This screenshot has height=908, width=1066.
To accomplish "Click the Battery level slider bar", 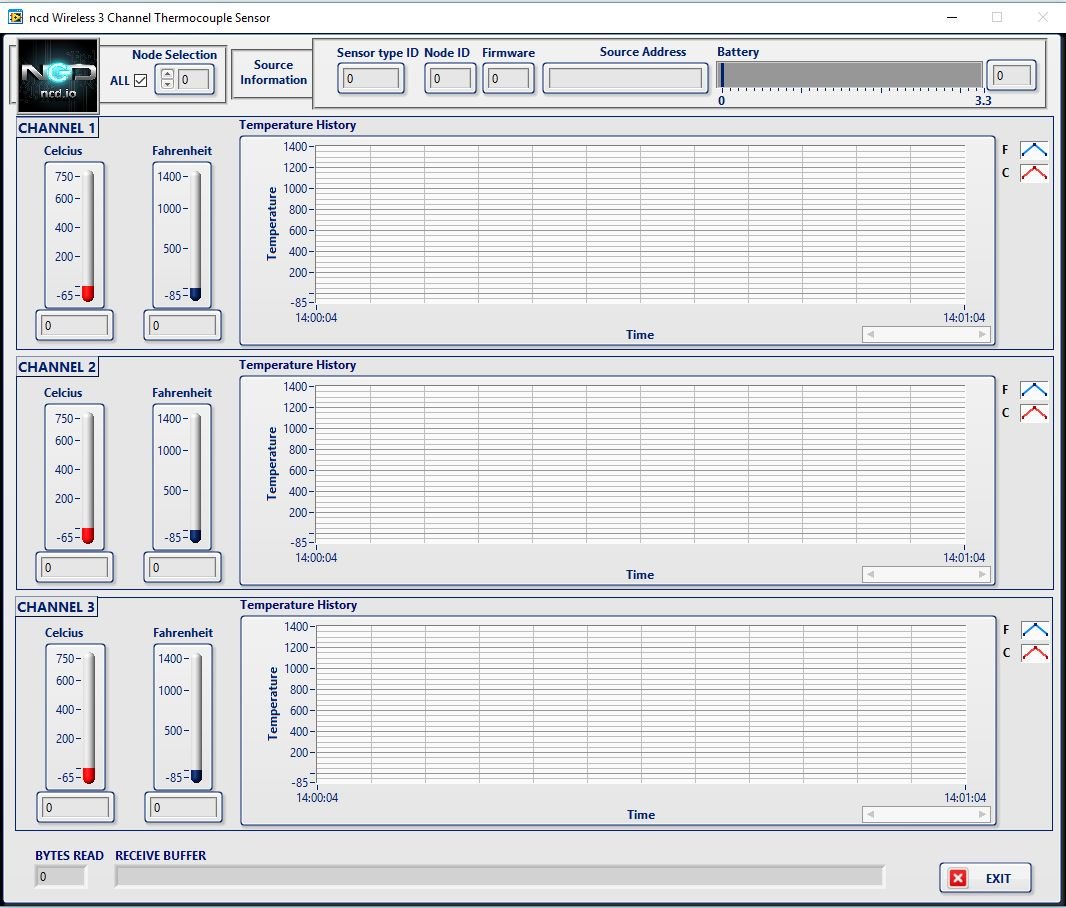I will point(850,75).
